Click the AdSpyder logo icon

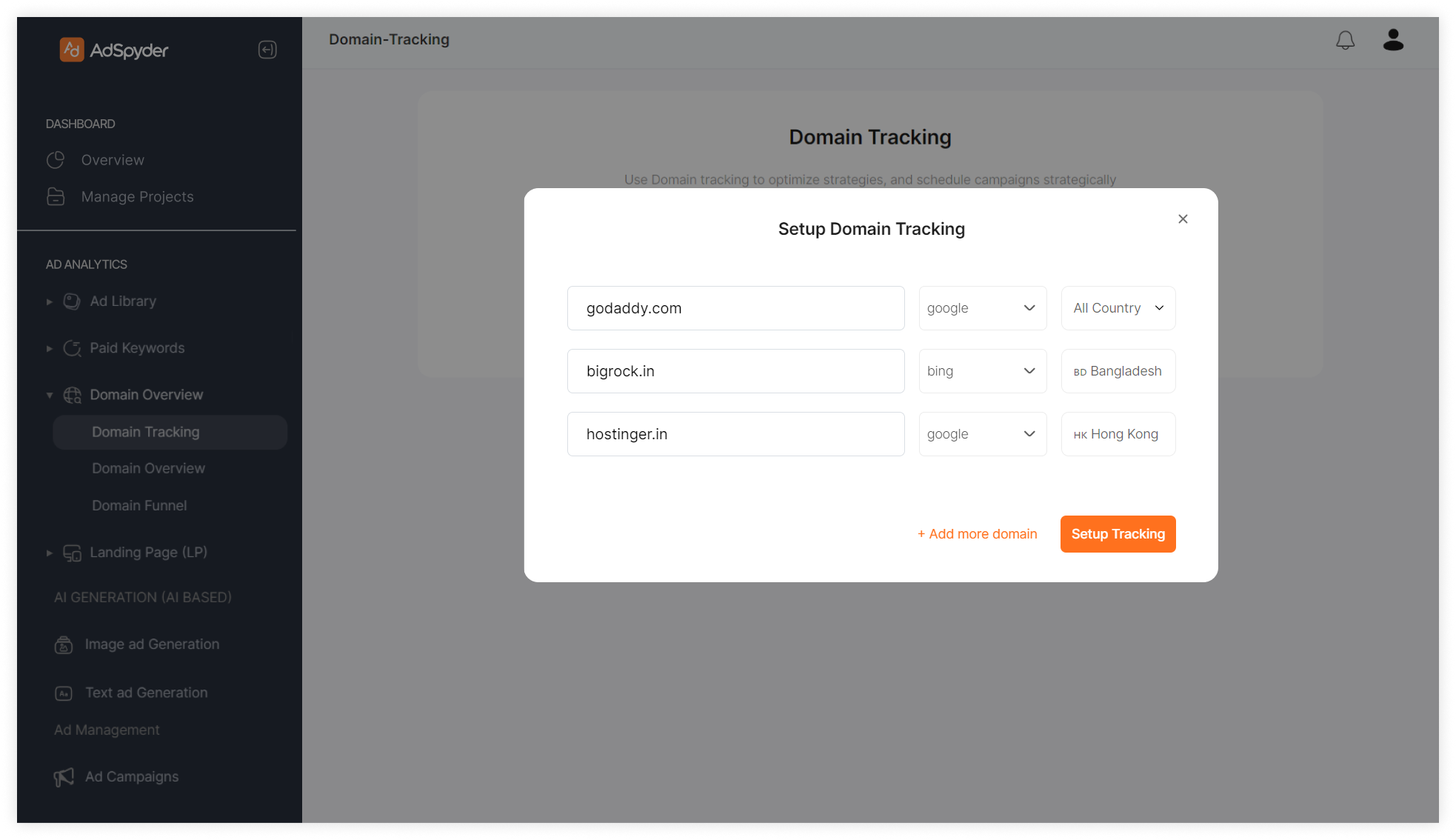72,50
